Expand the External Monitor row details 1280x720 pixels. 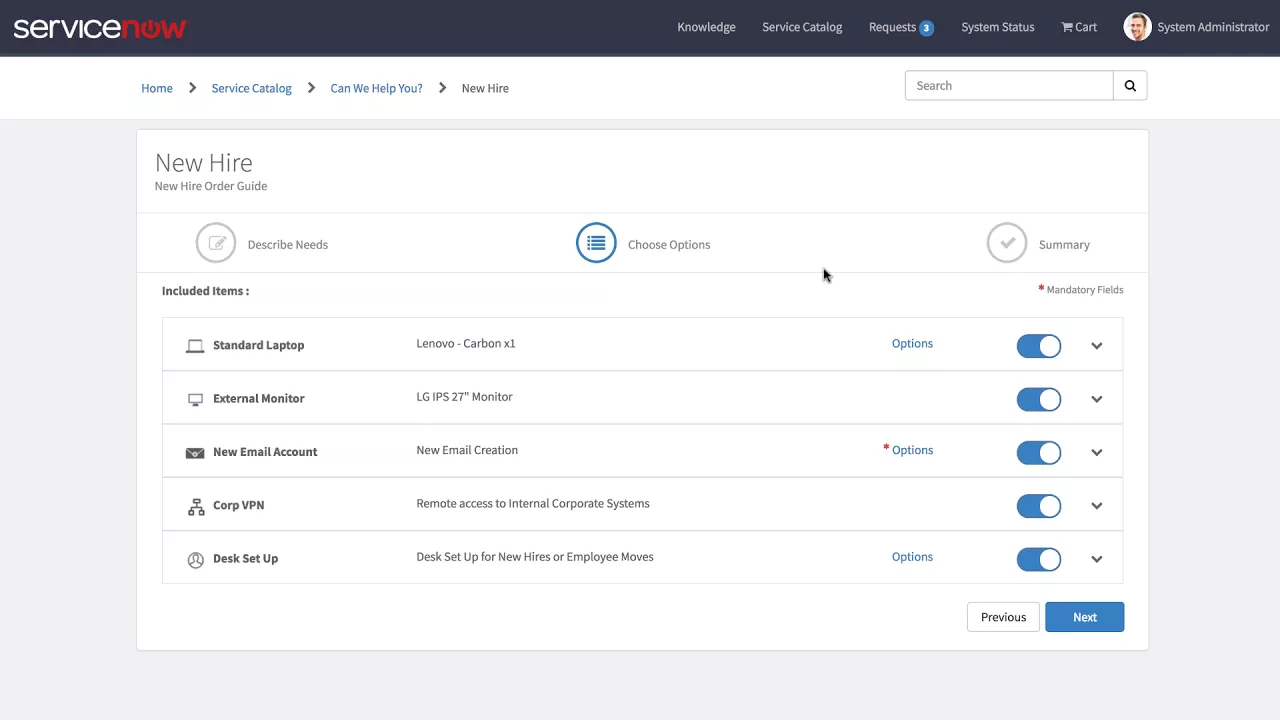1096,399
